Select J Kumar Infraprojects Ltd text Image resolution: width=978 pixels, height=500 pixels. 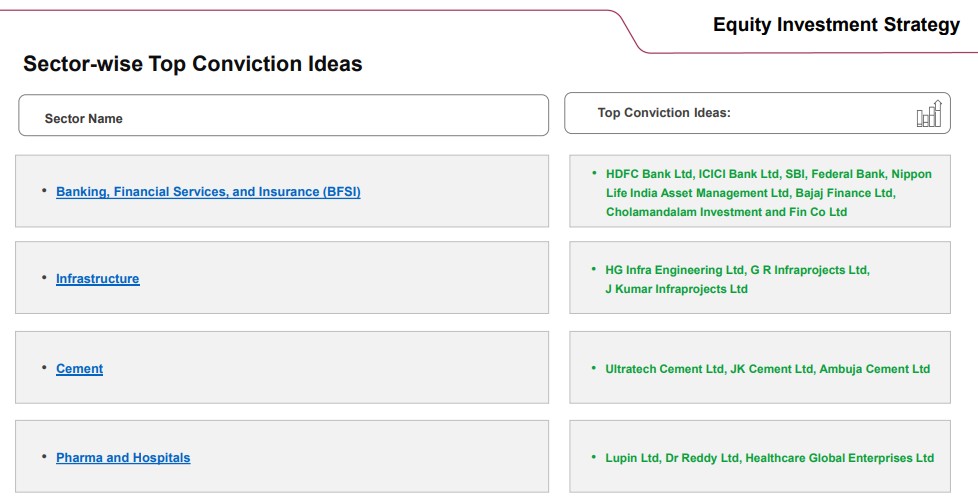677,289
